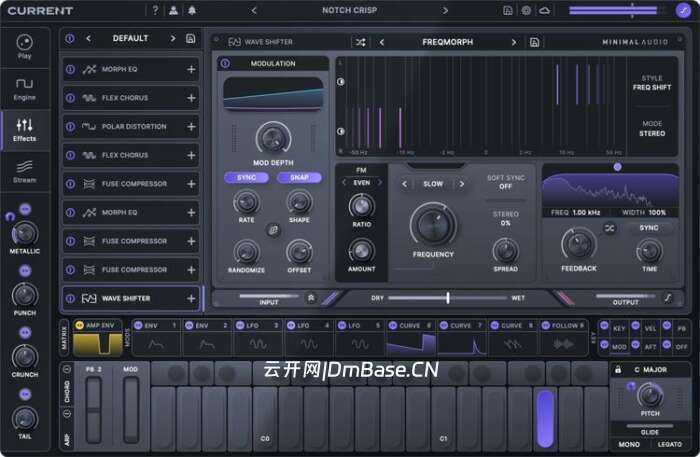Click the link icon between Rate and Offset

(273, 230)
